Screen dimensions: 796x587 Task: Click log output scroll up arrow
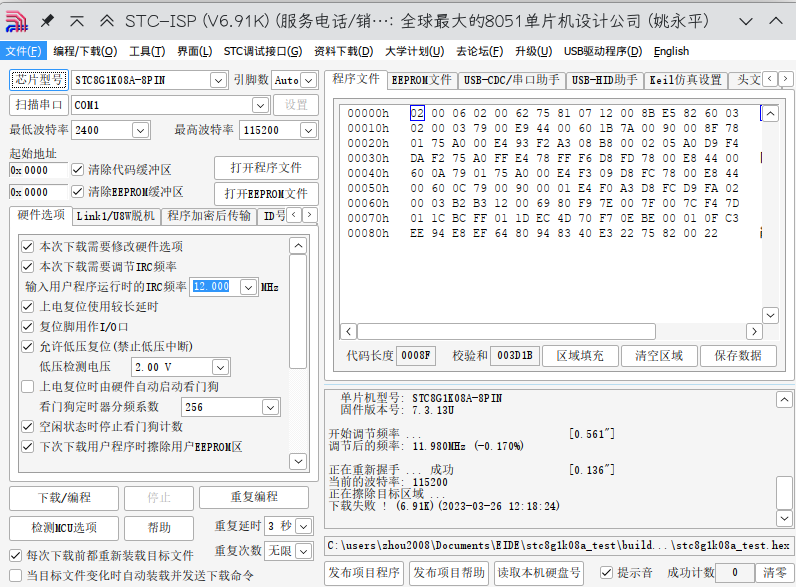[x=784, y=400]
